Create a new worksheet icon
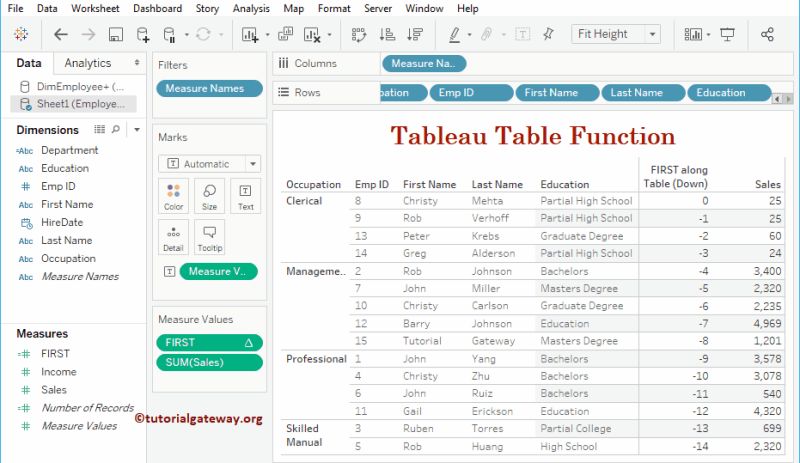 250,34
